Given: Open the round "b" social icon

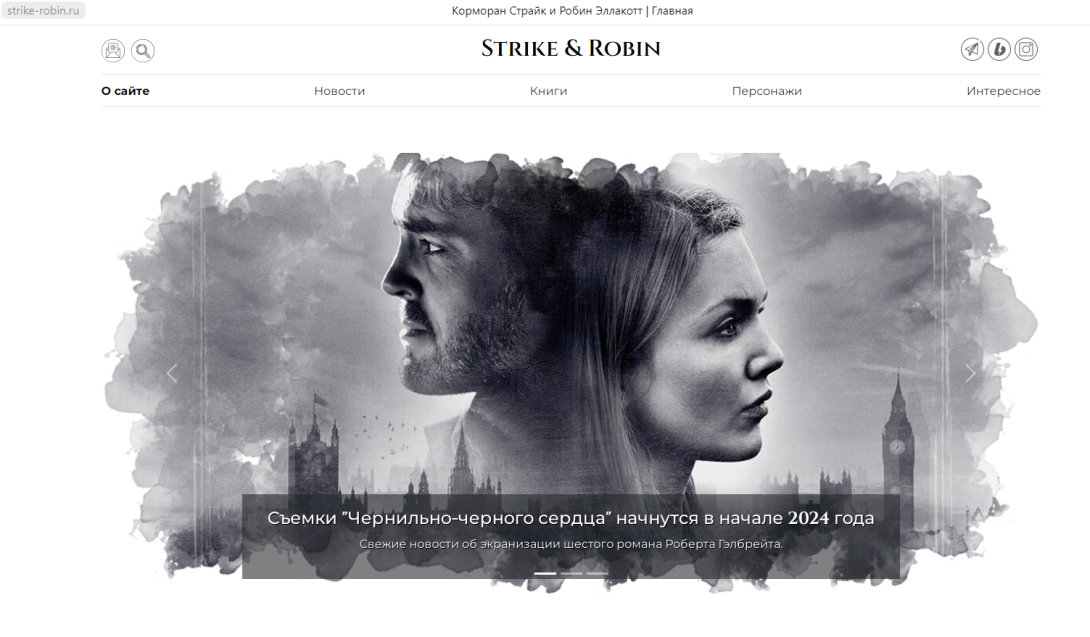Looking at the screenshot, I should 999,49.
